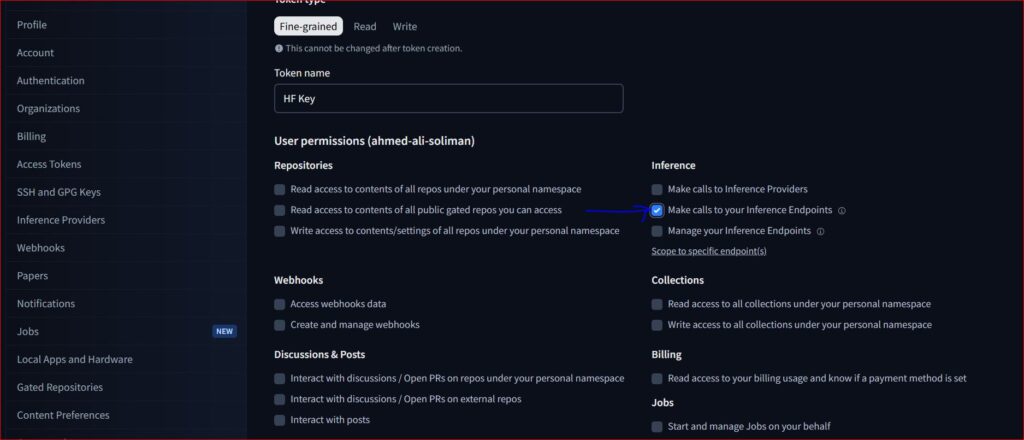The image size is (1024, 440).
Task: Enable Access webhooks data permission
Action: click(x=280, y=304)
